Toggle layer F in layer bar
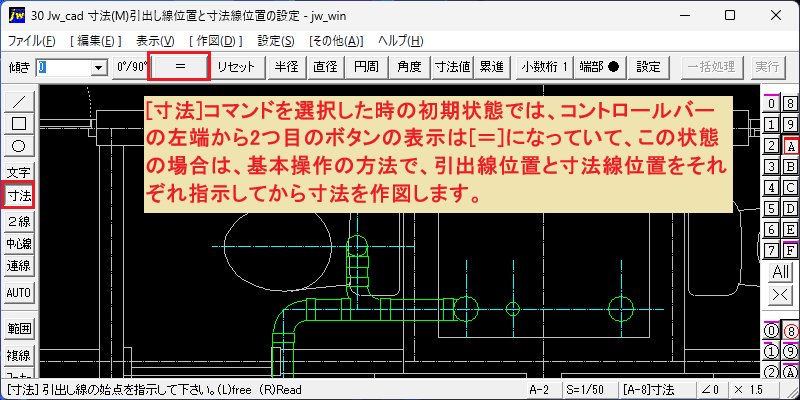This screenshot has width=800, height=400. 790,251
